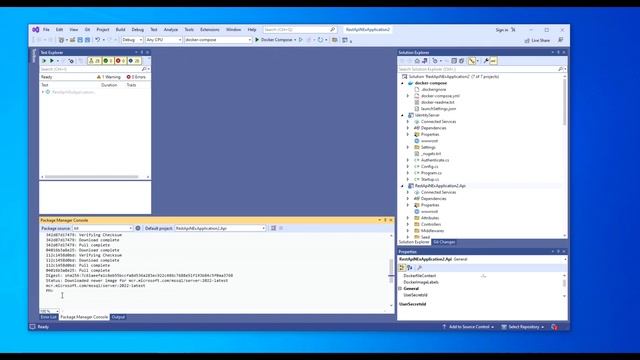The height and width of the screenshot is (360, 640).
Task: Click Switch Views icon in Solution Explorer toolbar
Action: tap(424, 61)
